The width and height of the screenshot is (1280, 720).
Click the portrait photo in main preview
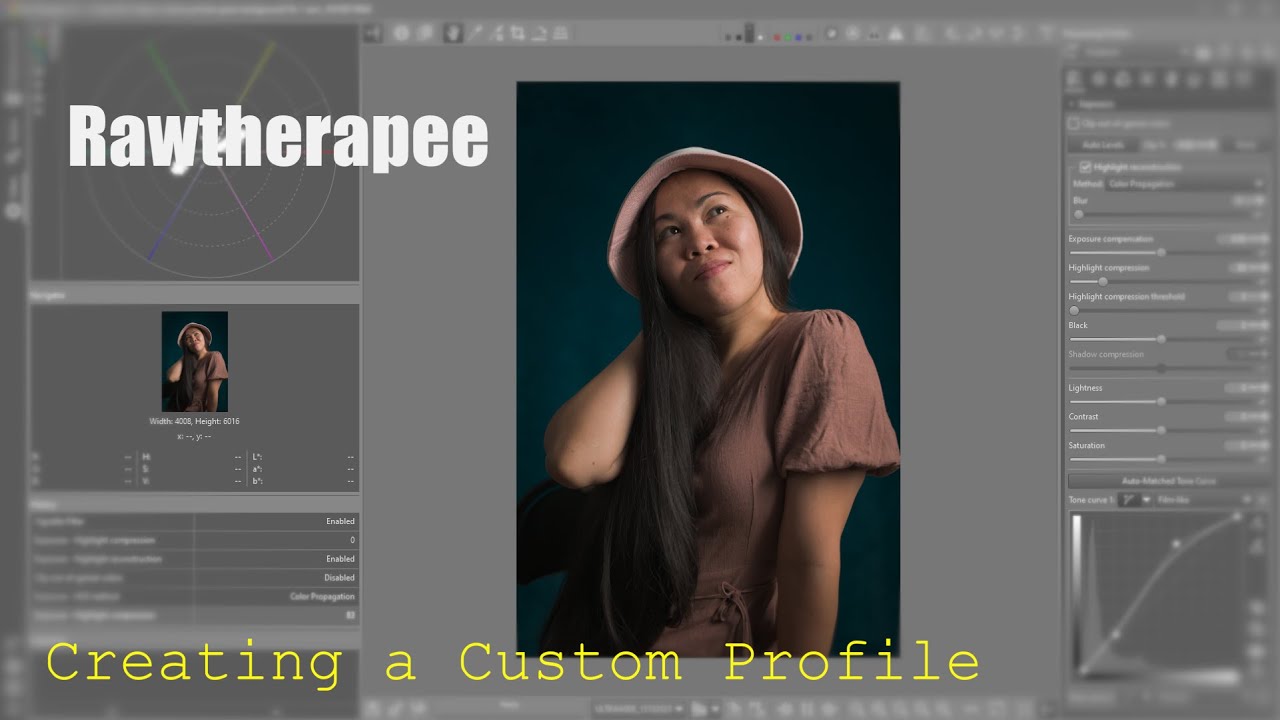708,368
